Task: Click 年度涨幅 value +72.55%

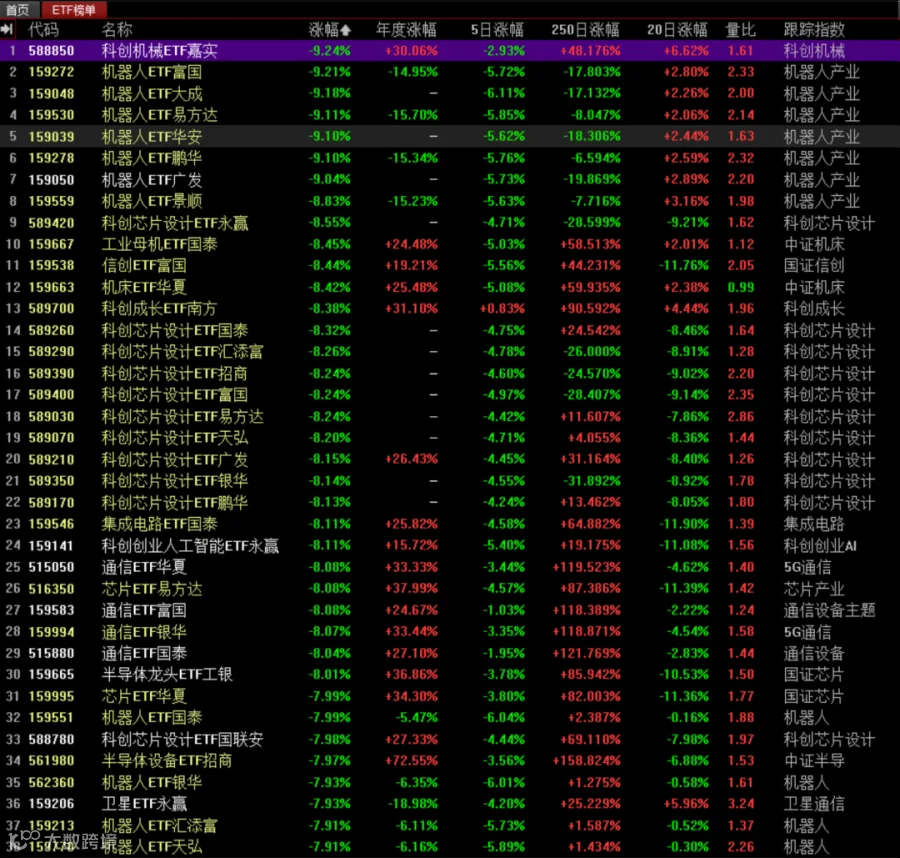Action: coord(411,760)
